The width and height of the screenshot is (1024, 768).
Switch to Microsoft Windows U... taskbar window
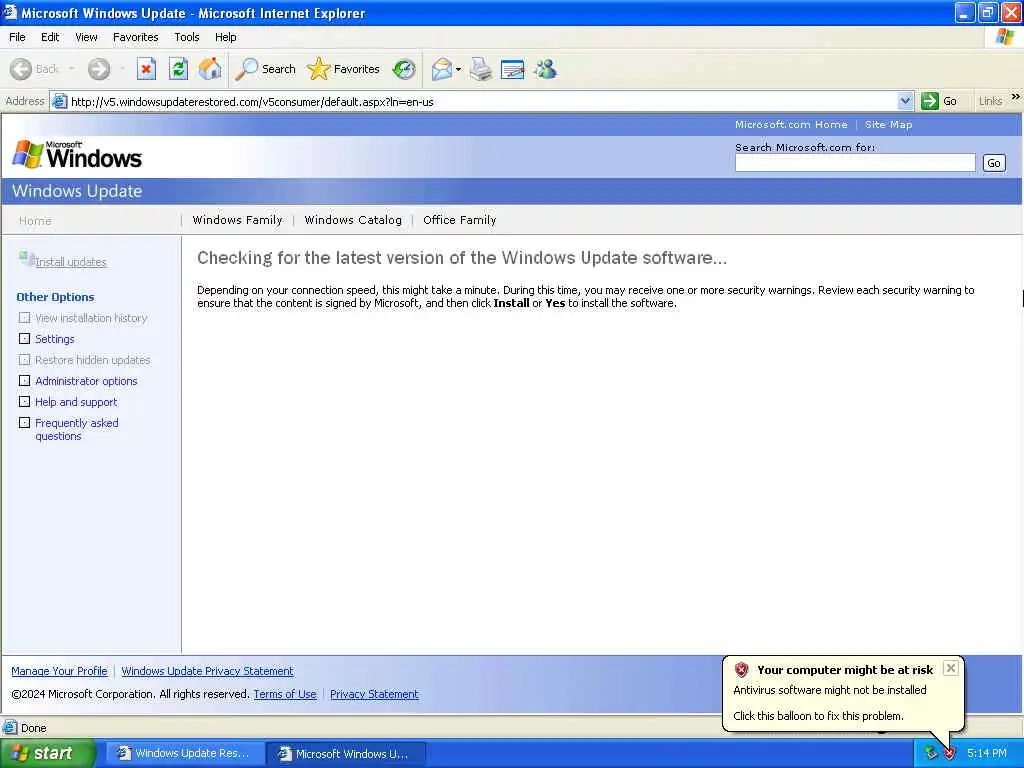(x=346, y=754)
